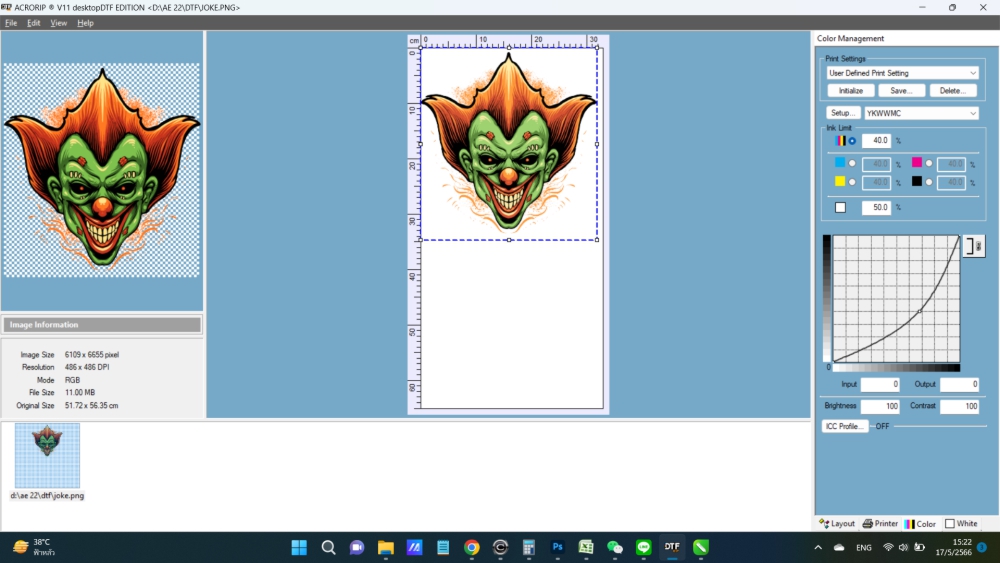Click the combined ink limit 40.0 field
The height and width of the screenshot is (563, 1000).
point(876,140)
